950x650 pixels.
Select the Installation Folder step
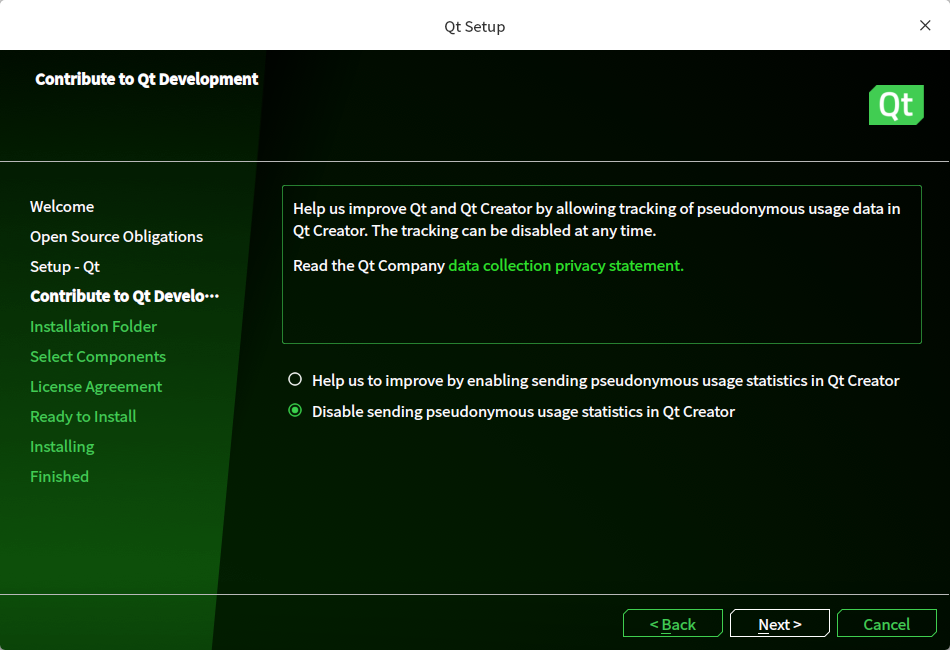pyautogui.click(x=93, y=326)
